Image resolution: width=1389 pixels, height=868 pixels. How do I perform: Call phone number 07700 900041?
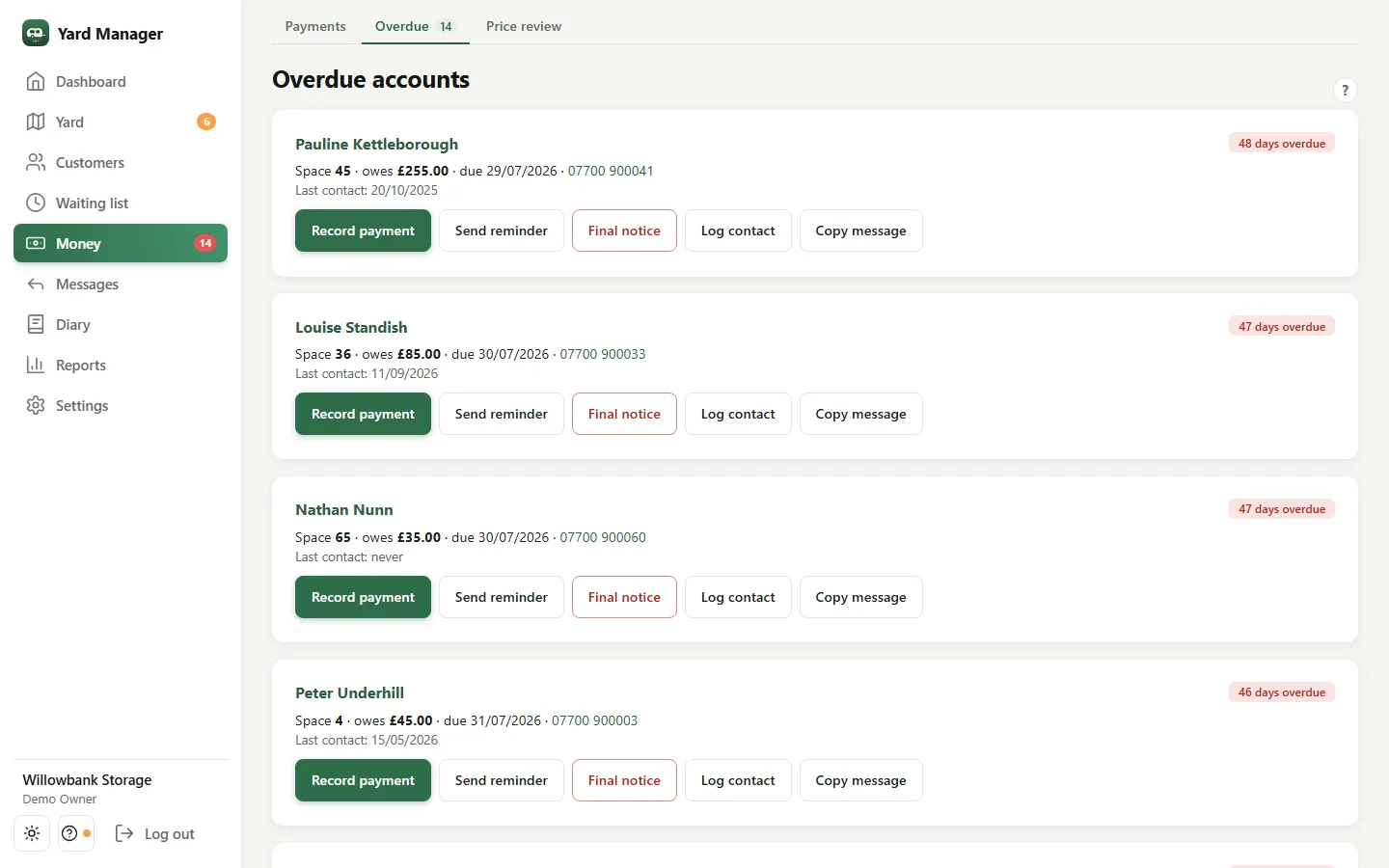point(611,171)
